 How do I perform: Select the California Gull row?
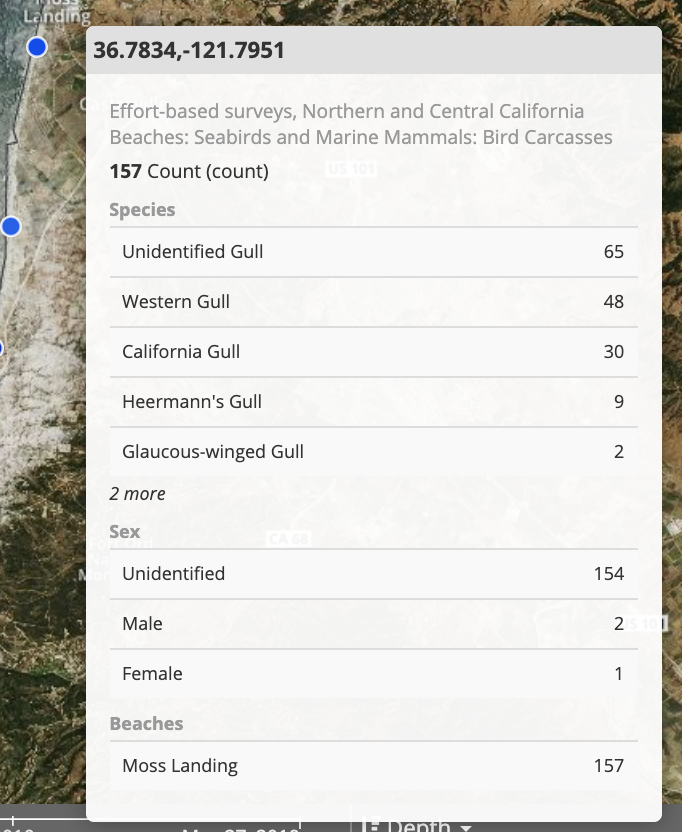tap(374, 352)
